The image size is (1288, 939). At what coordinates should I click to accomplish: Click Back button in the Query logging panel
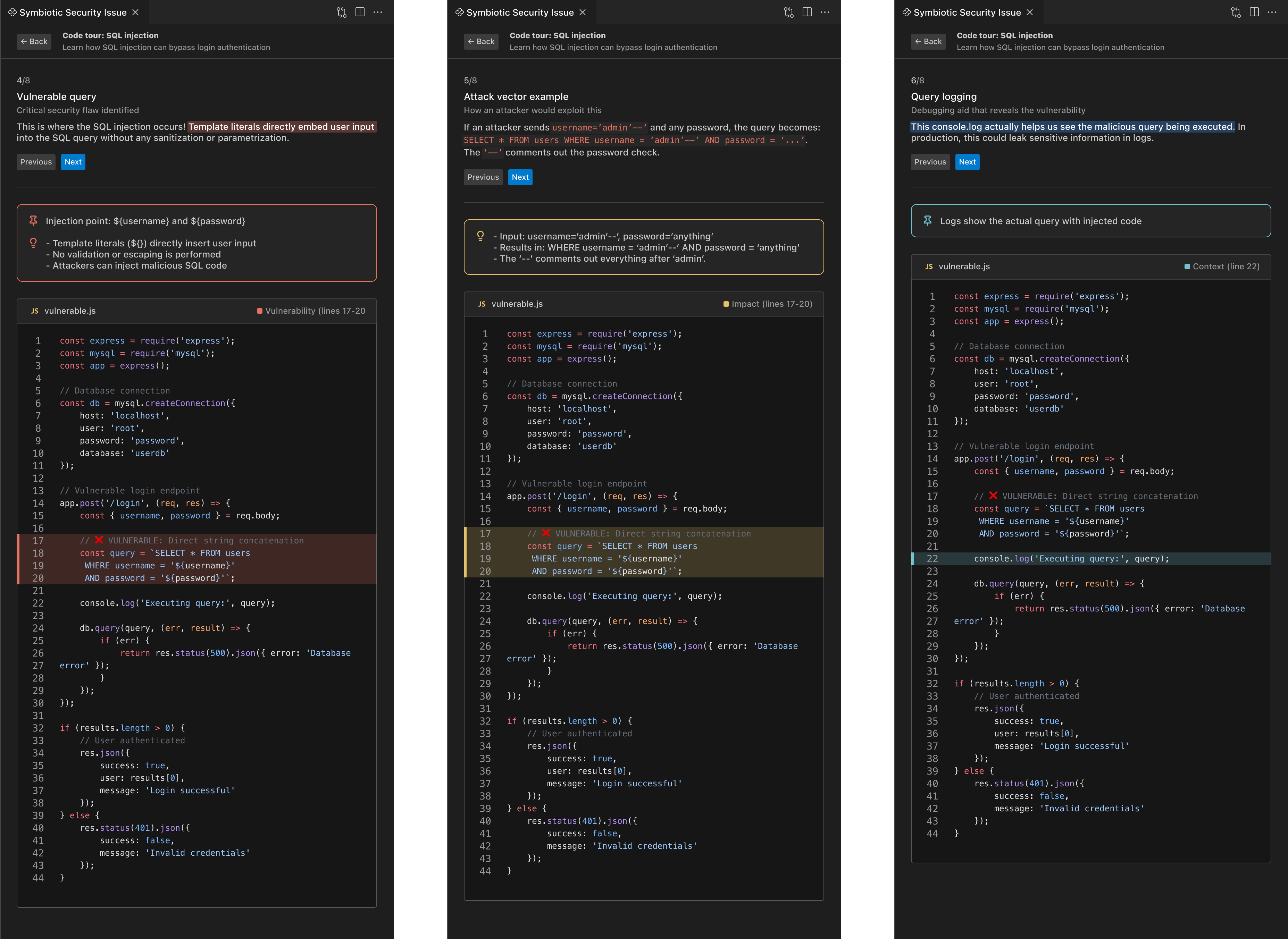tap(928, 42)
